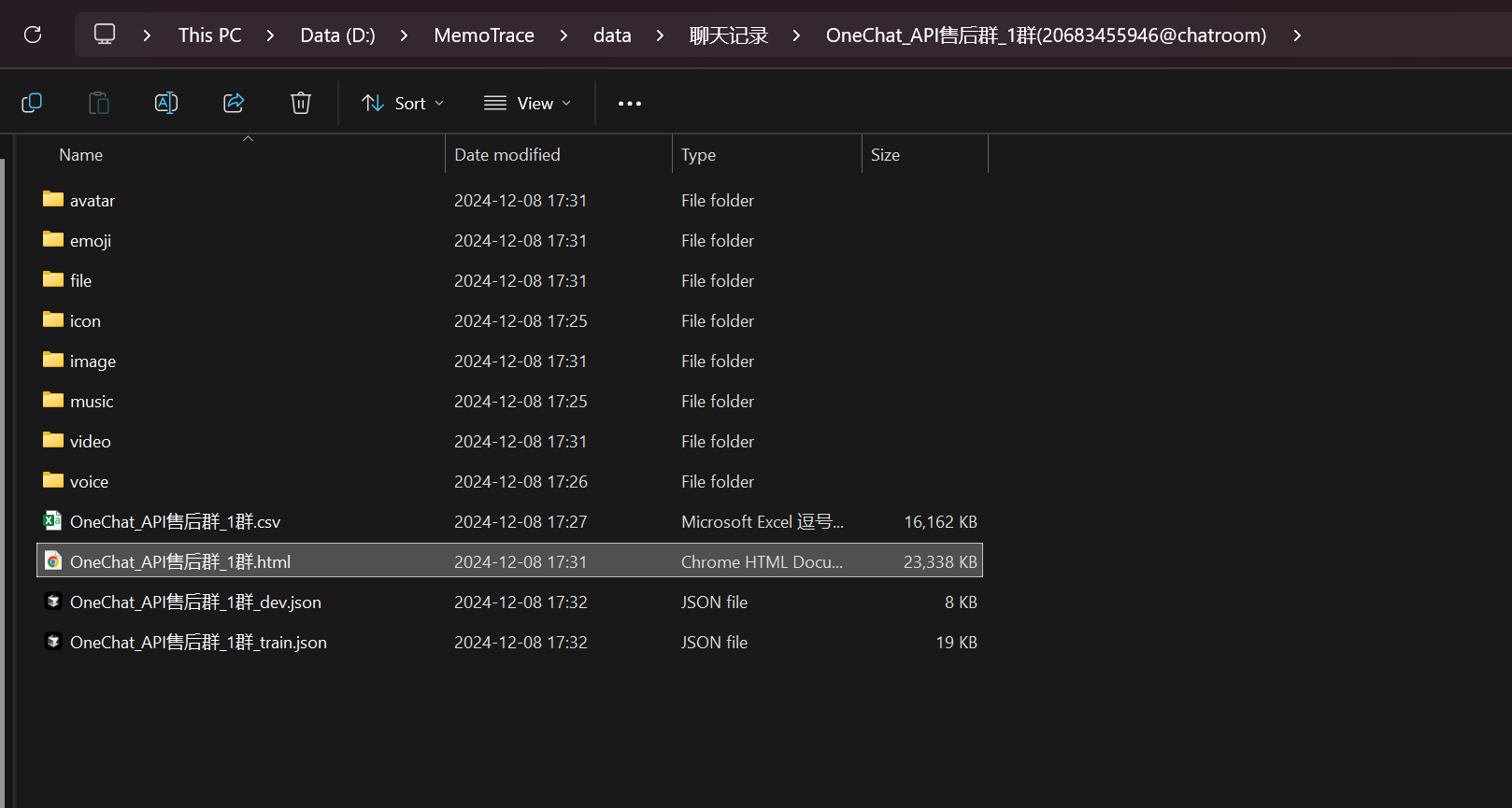Image resolution: width=1512 pixels, height=808 pixels.
Task: Click the Microsoft Excel type cell
Action: [762, 522]
